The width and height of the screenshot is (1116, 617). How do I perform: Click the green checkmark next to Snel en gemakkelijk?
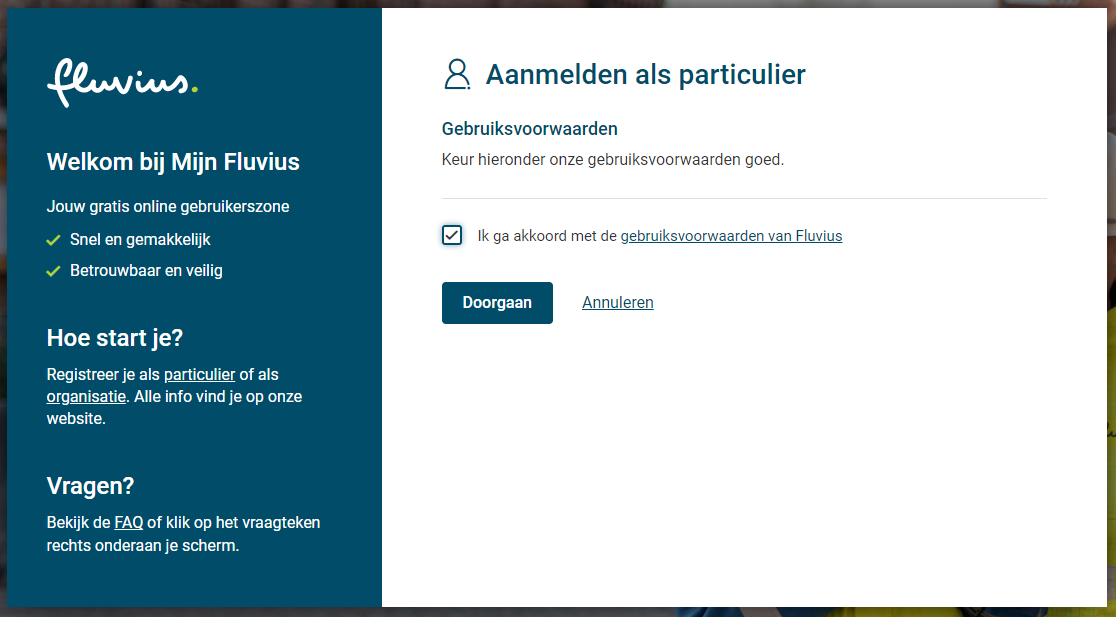pos(53,241)
